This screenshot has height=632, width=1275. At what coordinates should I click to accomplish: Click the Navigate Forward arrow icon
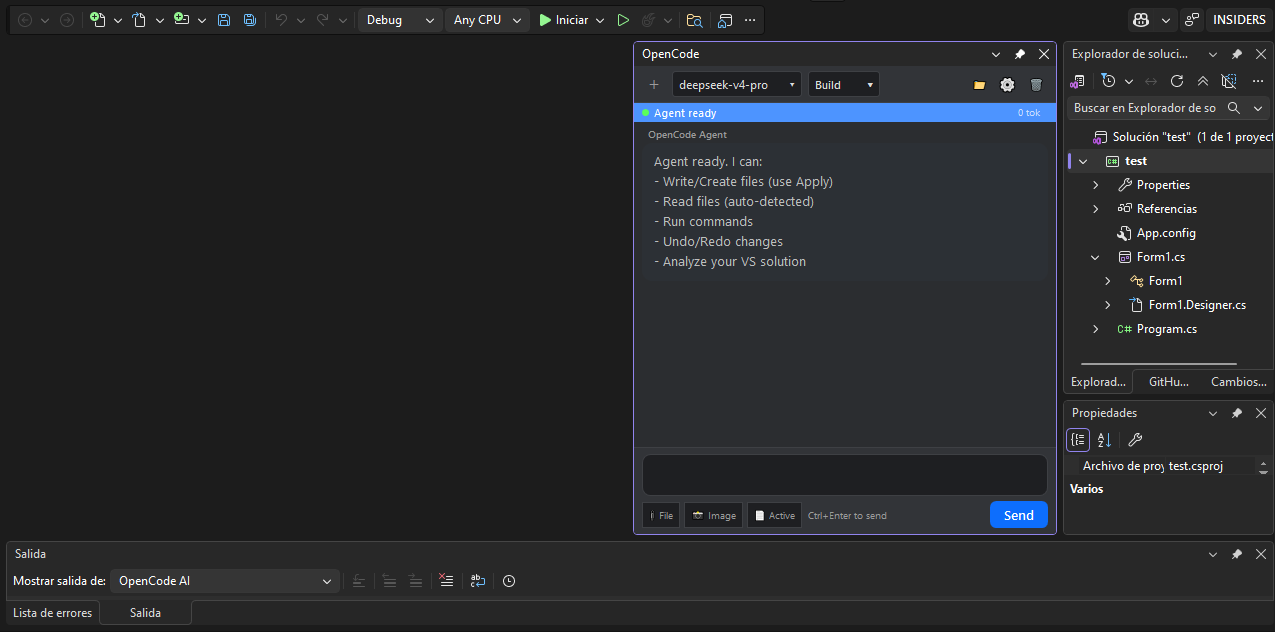[67, 20]
